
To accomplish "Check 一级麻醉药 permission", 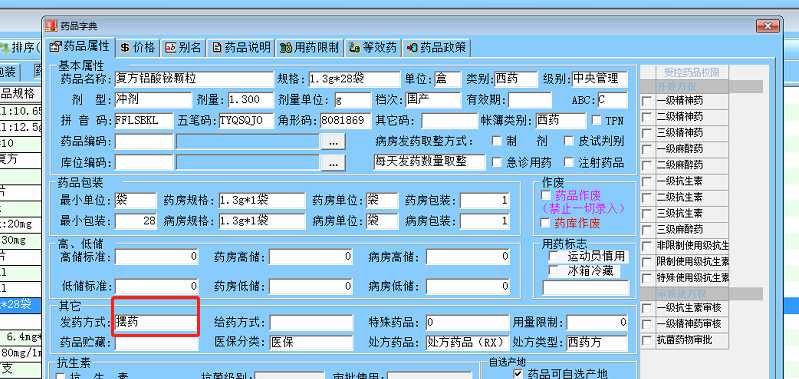I will tap(647, 149).
